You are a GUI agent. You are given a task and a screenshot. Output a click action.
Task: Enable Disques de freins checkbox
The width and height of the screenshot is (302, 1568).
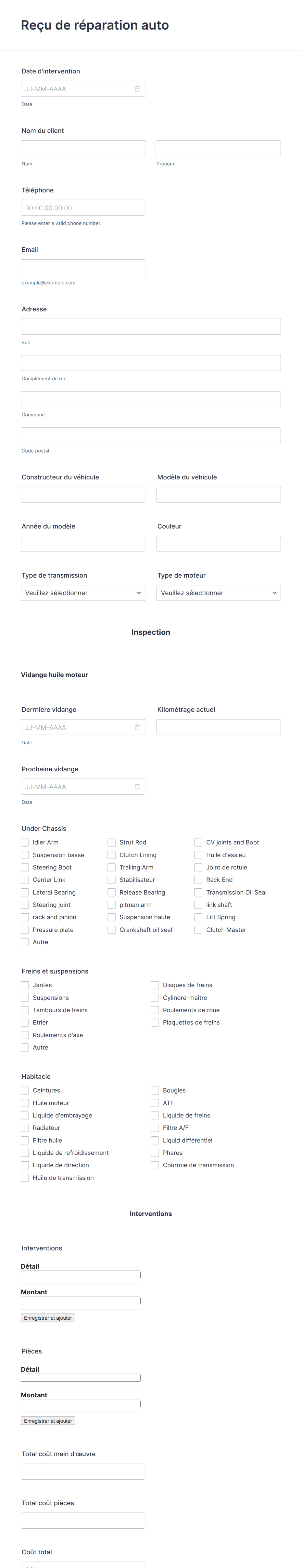click(155, 985)
